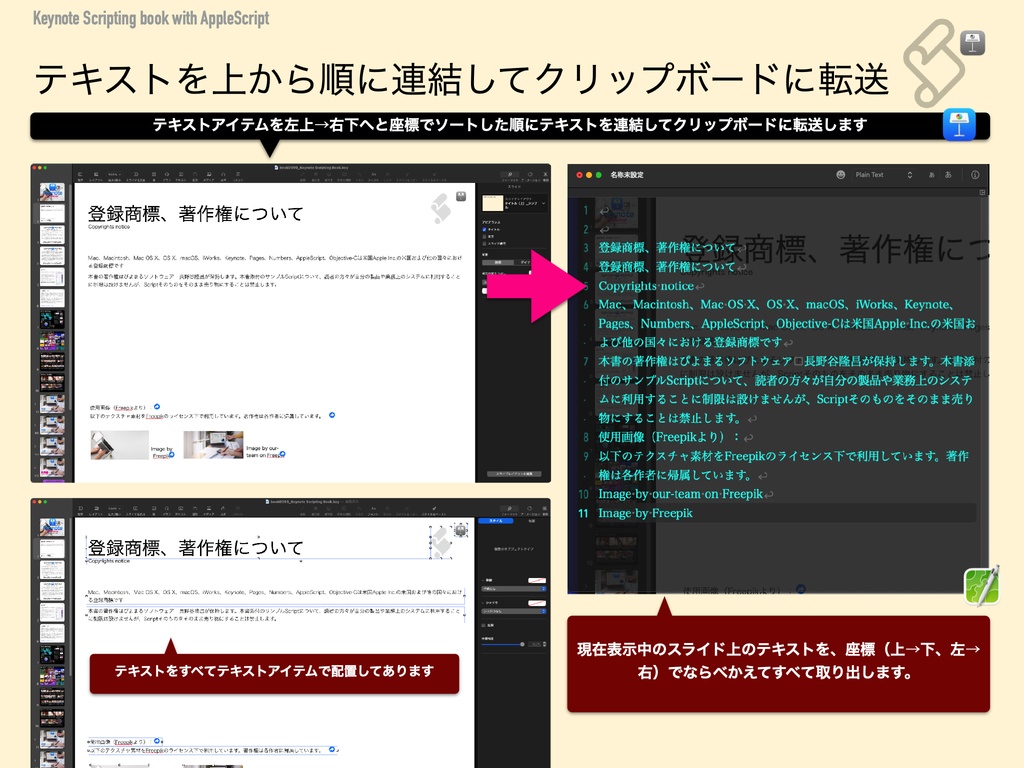
Task: Toggle Body checkbox in upper Keynote inspector
Action: [484, 236]
